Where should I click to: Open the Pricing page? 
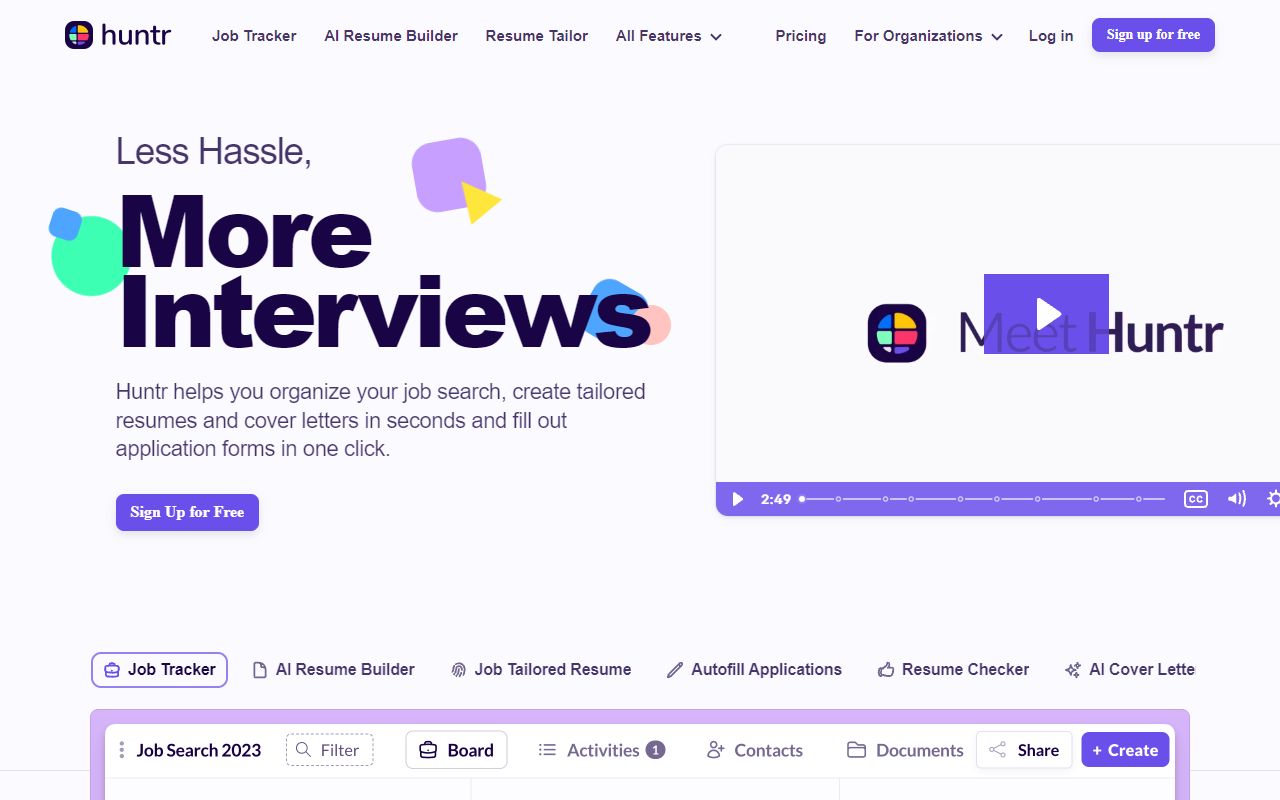point(800,36)
